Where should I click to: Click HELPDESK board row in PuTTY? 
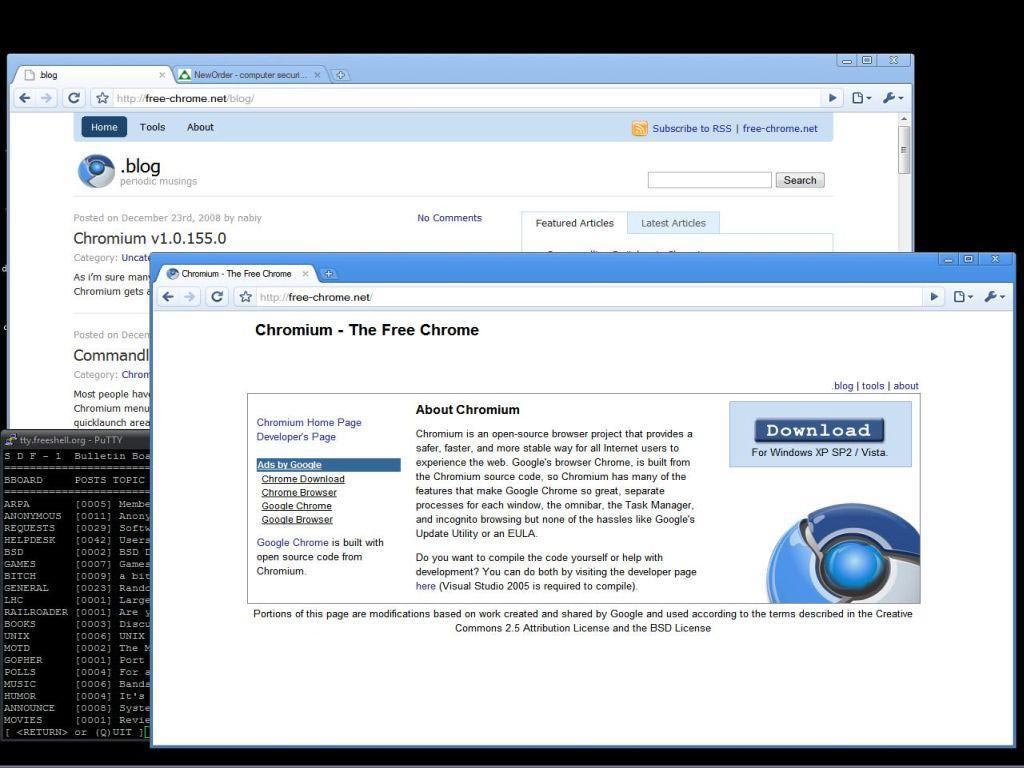77,540
